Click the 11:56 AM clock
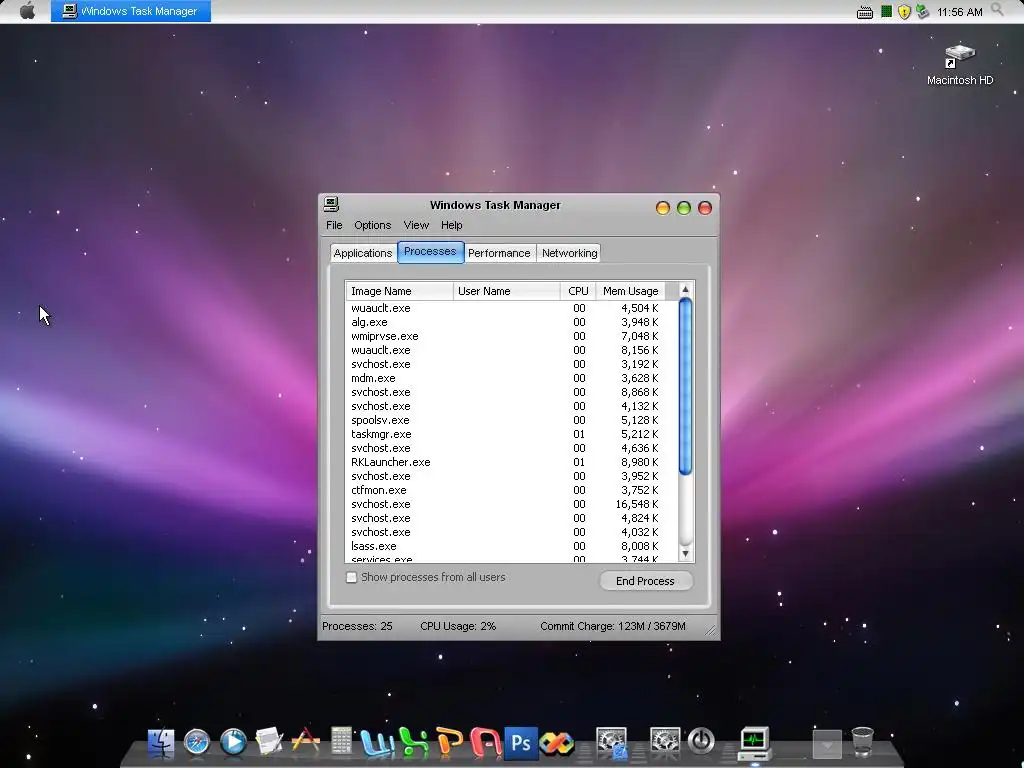Screen dimensions: 1024x768 (959, 12)
